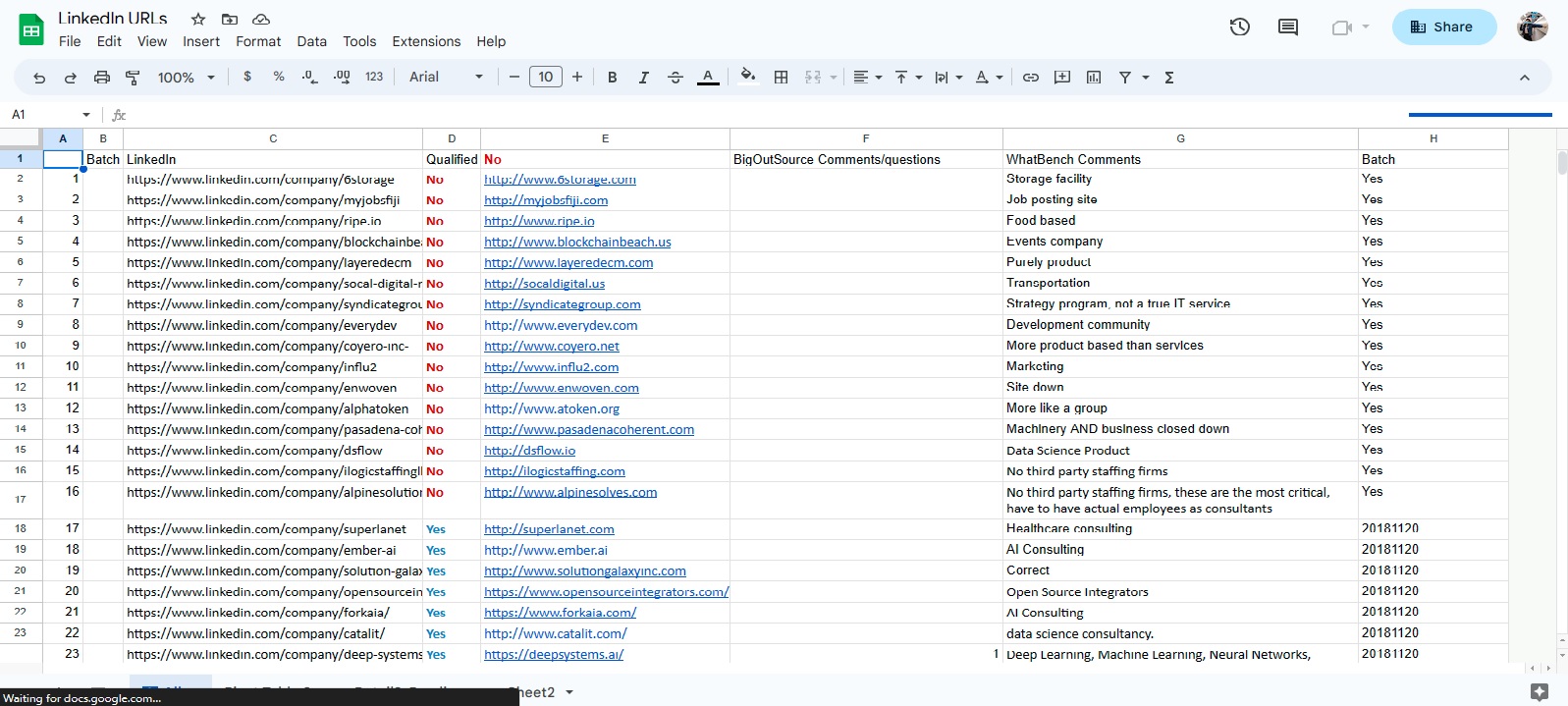Image resolution: width=1568 pixels, height=706 pixels.
Task: Open version history clock icon
Action: point(1239,27)
